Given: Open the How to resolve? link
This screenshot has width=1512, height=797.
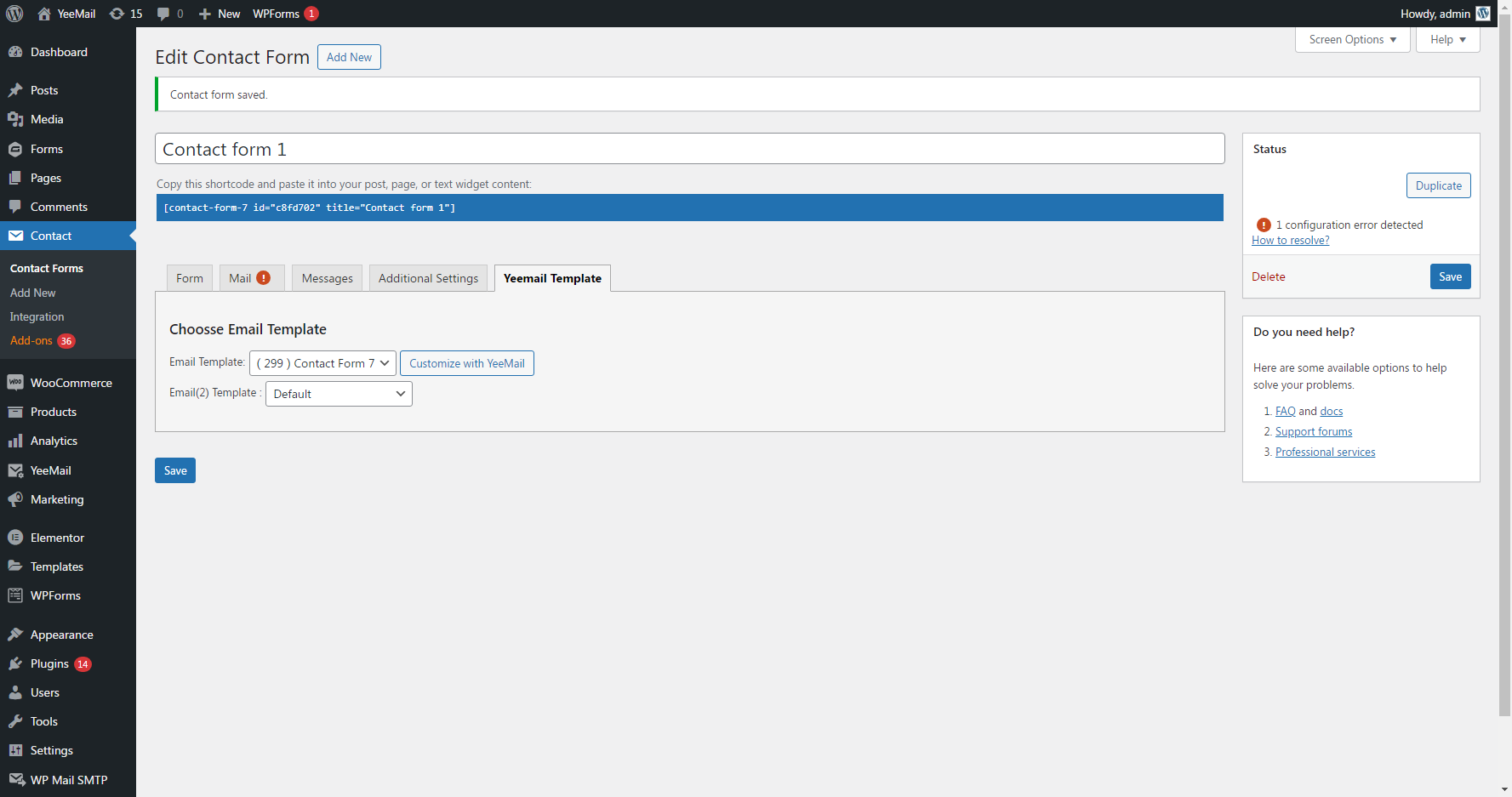Looking at the screenshot, I should point(1290,240).
